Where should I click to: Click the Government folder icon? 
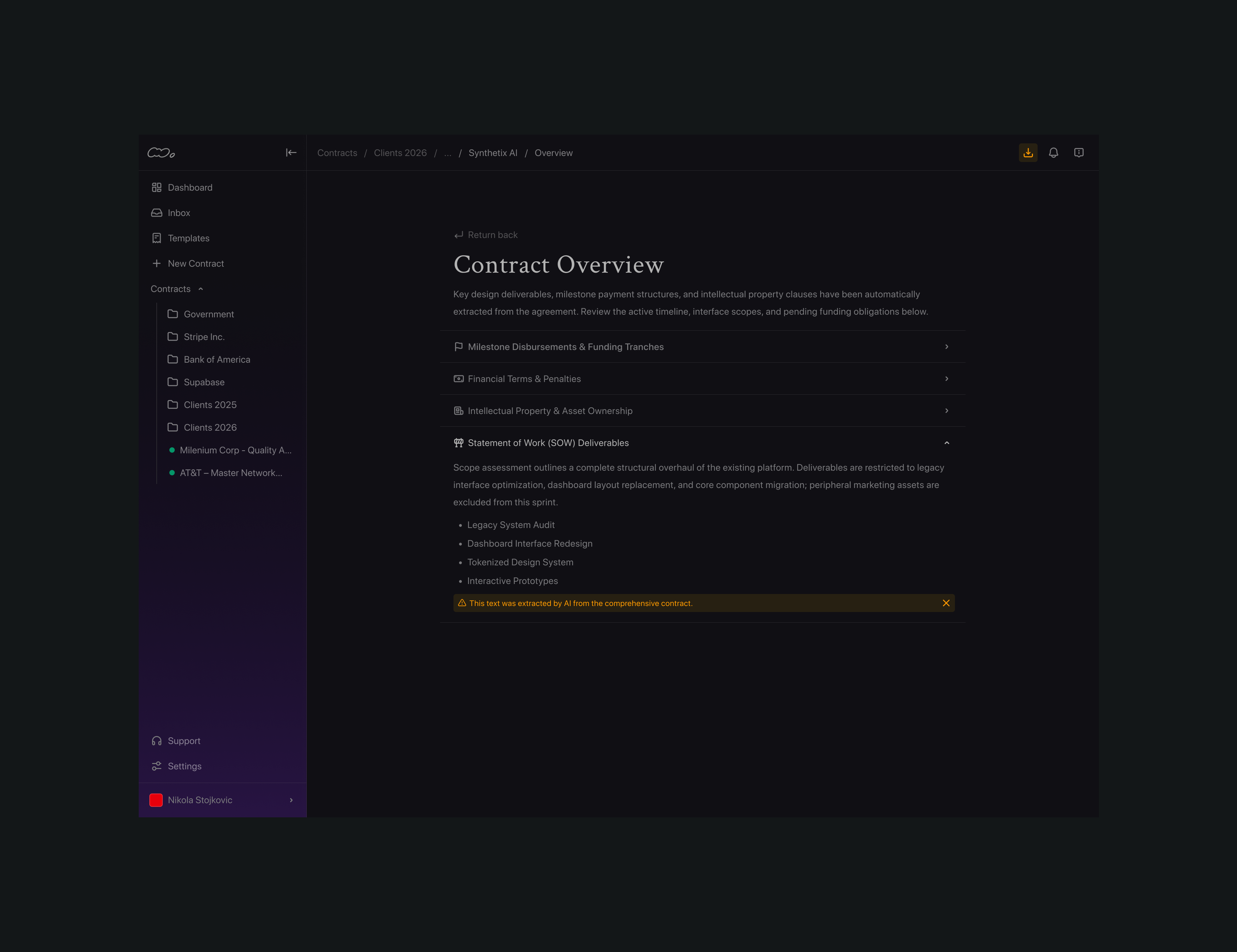tap(173, 314)
